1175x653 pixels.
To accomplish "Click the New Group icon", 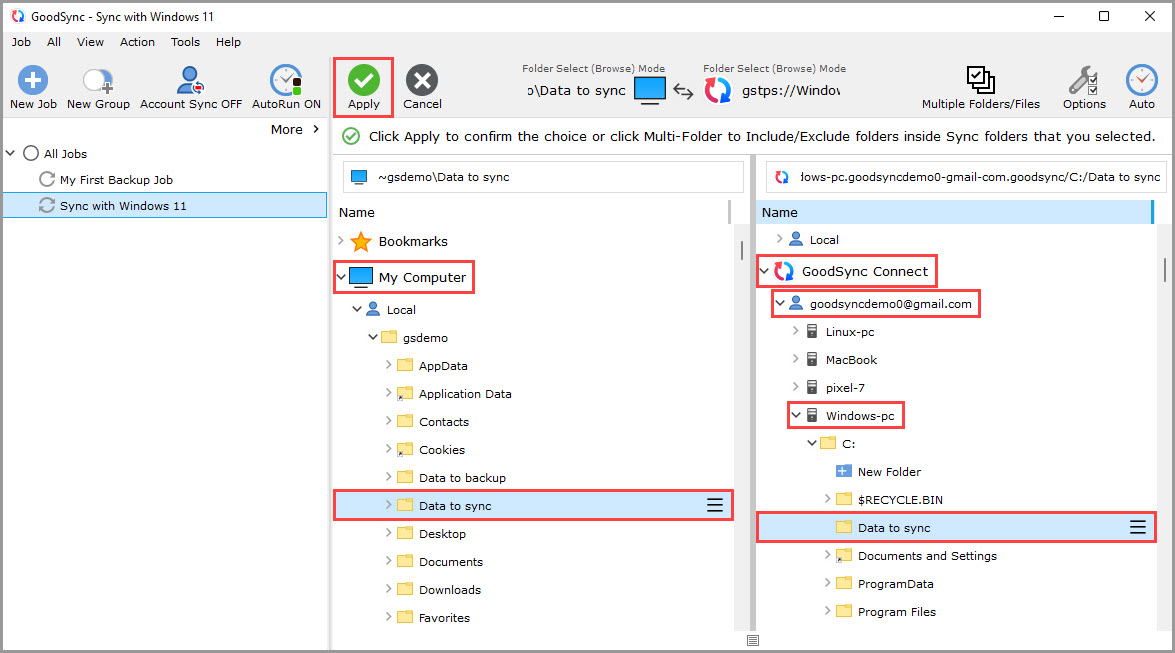I will point(97,80).
